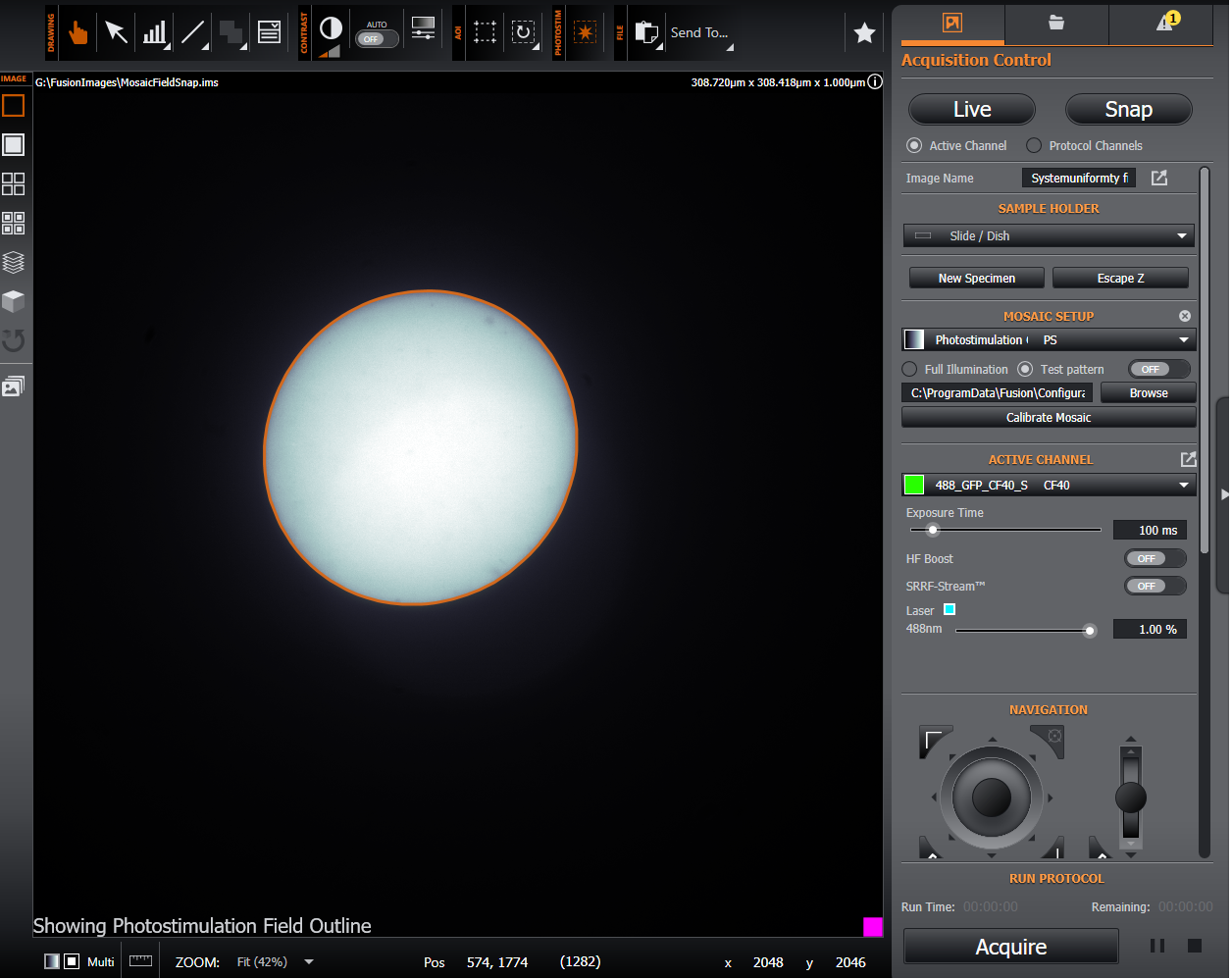Viewport: 1232px width, 979px height.
Task: Switch to four-panel grid view
Action: click(x=14, y=184)
